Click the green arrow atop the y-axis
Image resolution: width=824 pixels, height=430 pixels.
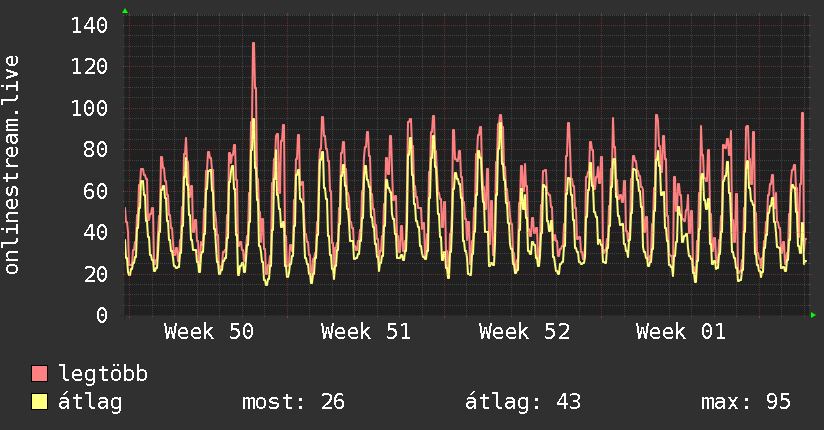point(125,11)
